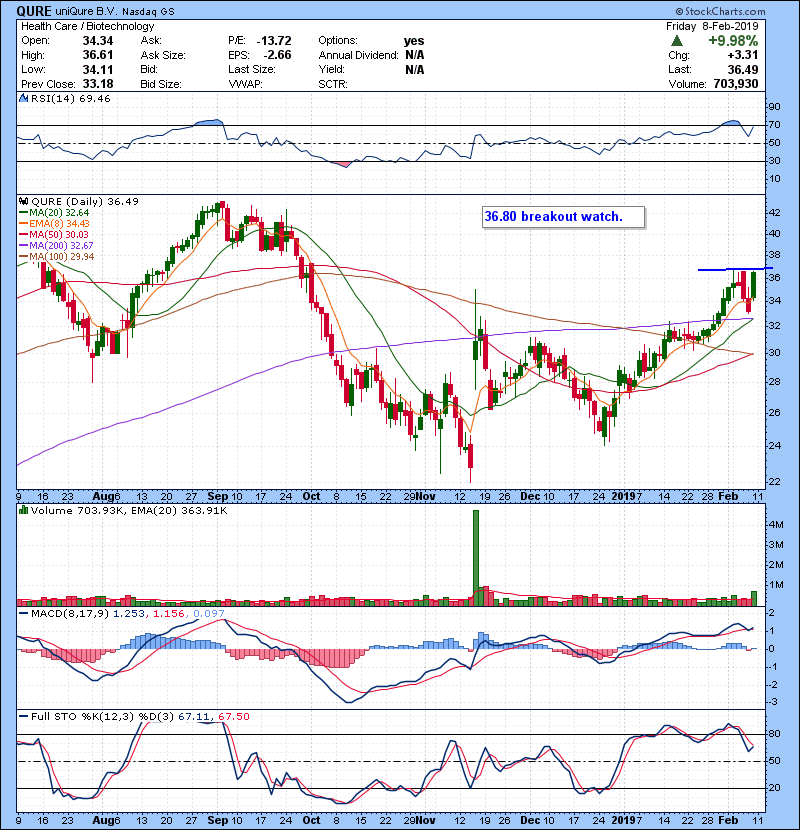Screen dimensions: 800x830
Task: Click the Annual Dividend N/A value
Action: 414,55
